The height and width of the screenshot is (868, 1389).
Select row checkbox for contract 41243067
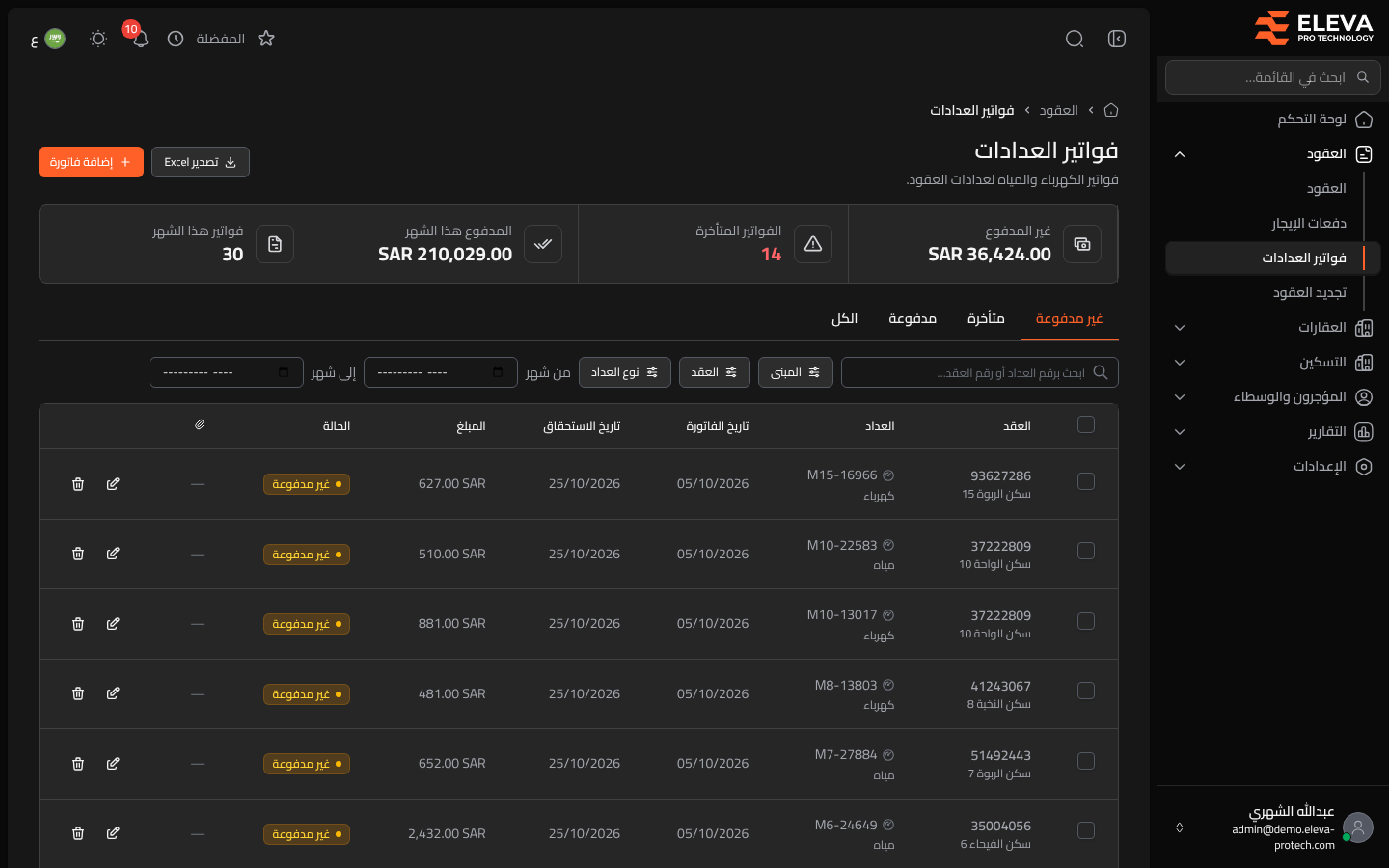click(1086, 691)
